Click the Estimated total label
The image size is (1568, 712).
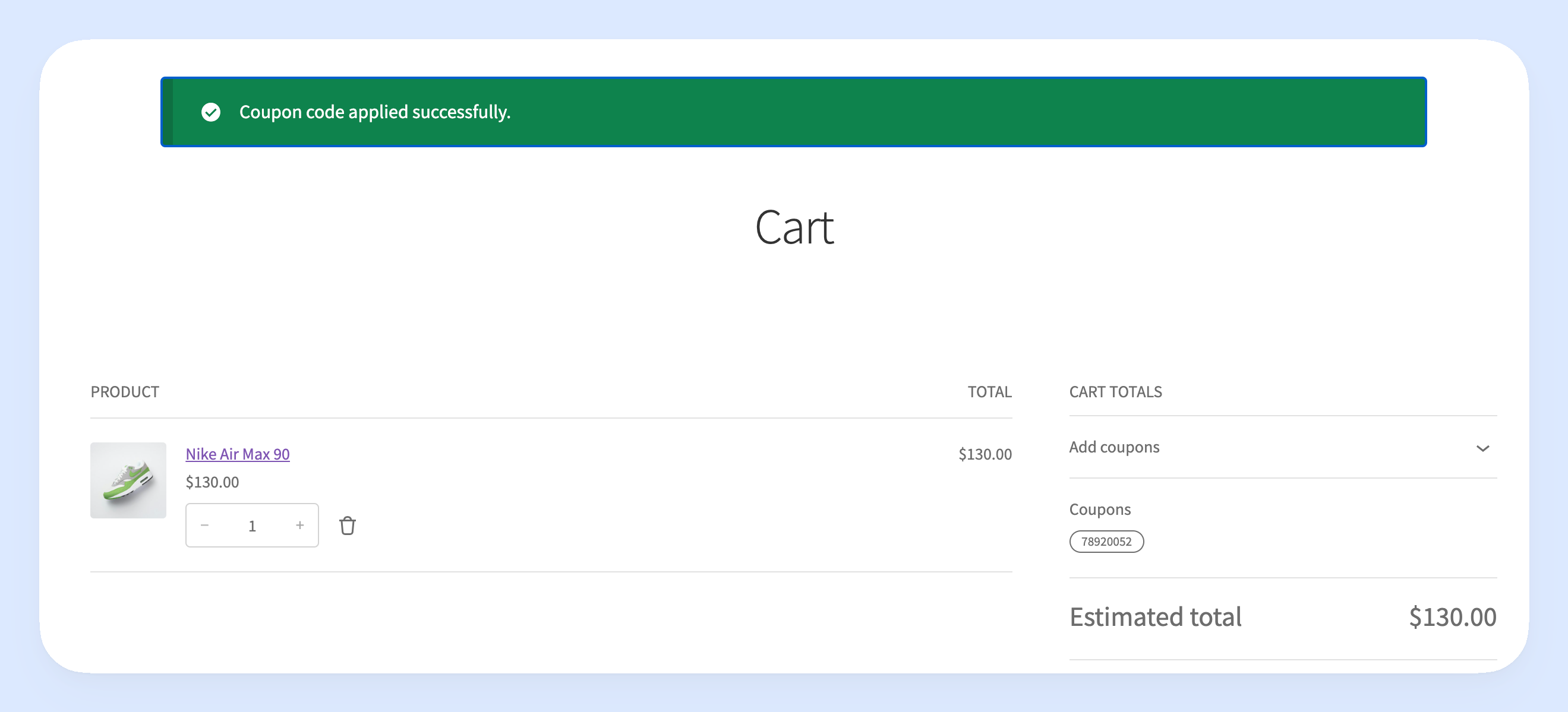click(1155, 617)
